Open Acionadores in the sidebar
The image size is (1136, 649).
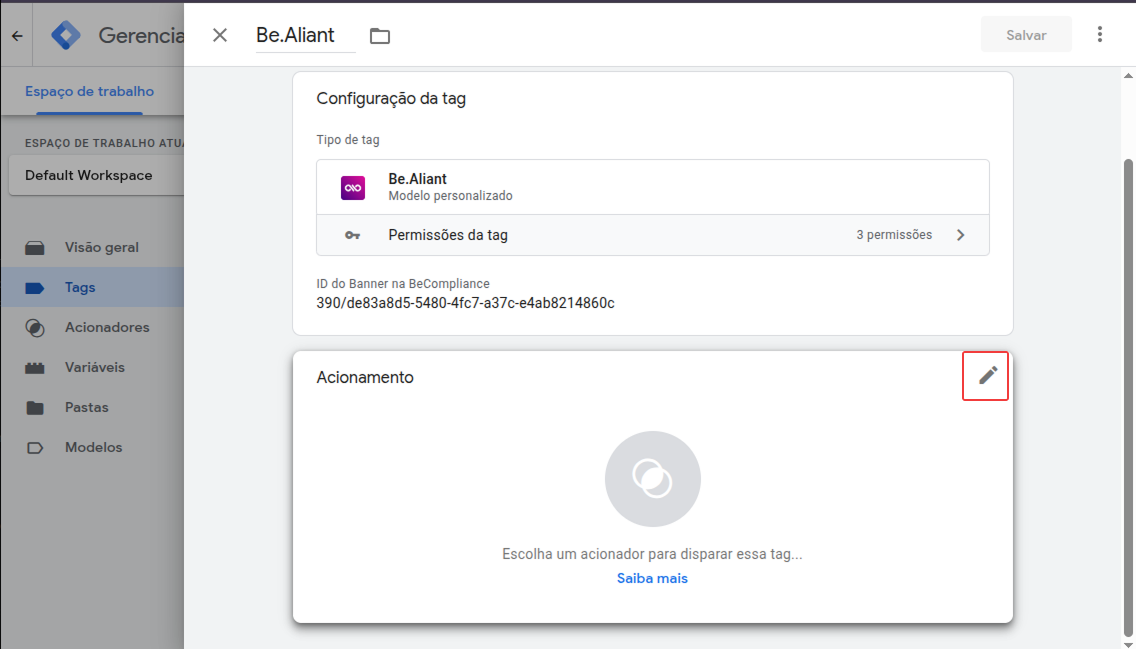pos(106,327)
